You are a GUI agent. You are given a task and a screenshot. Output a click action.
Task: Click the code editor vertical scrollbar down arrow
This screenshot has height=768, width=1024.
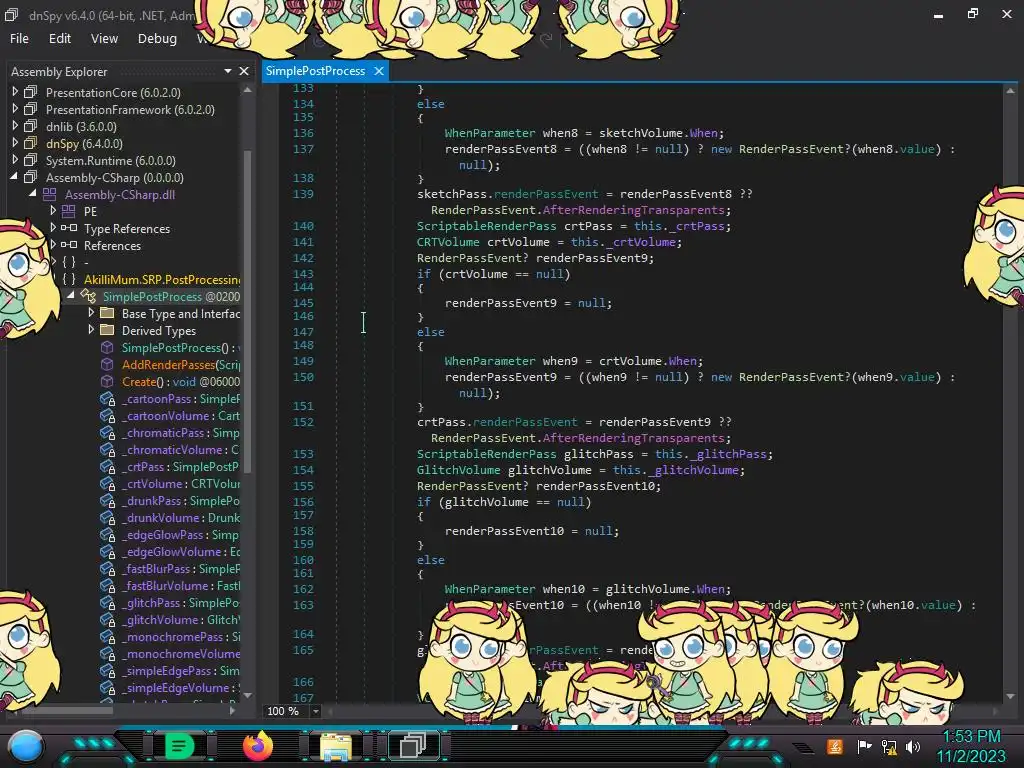[1010, 697]
